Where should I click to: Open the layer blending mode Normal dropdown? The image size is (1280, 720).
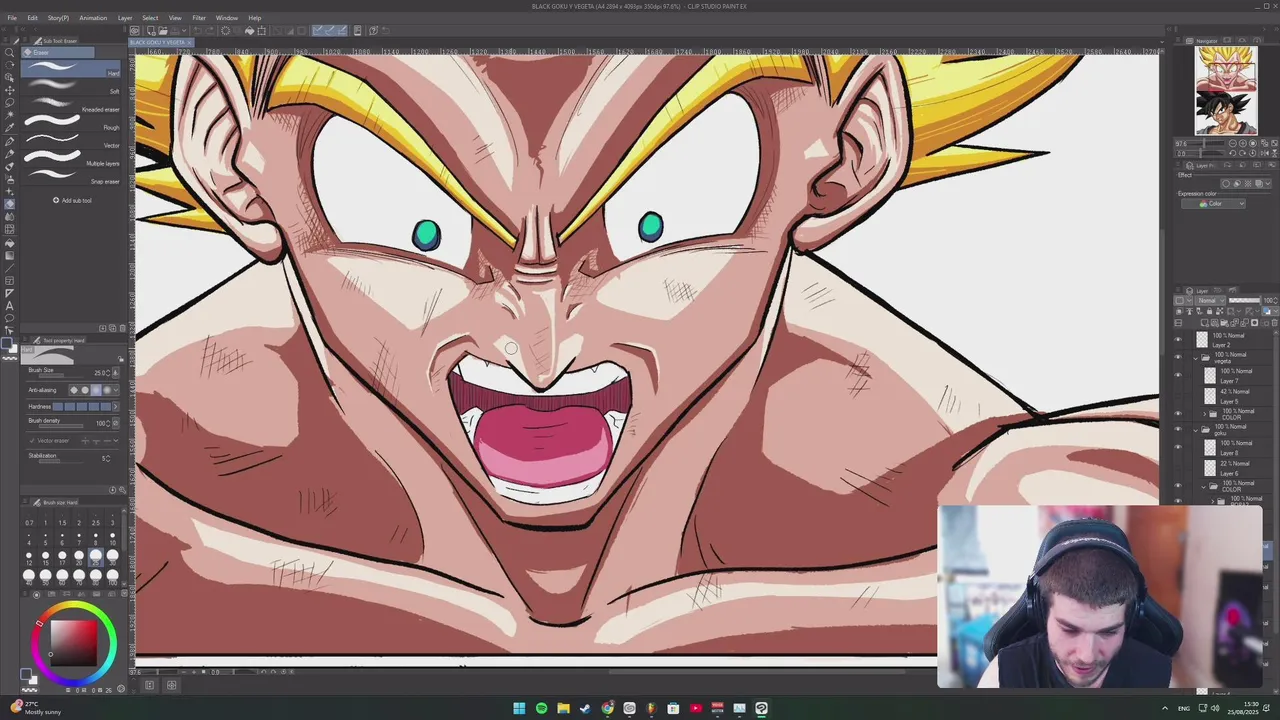click(x=1212, y=301)
